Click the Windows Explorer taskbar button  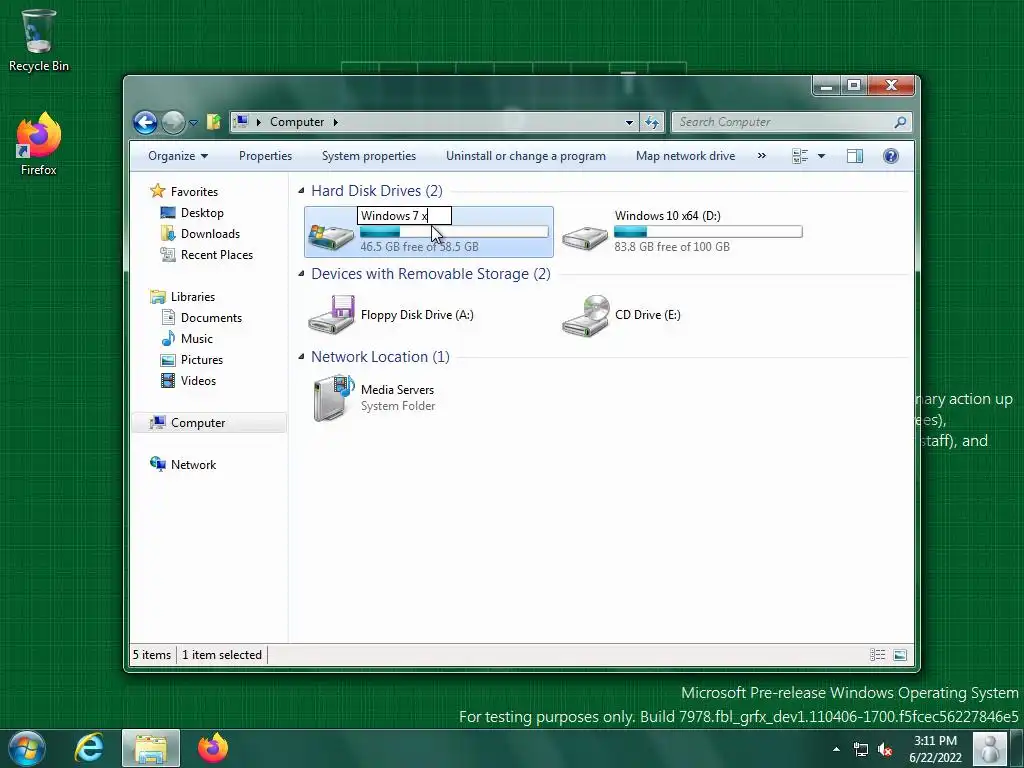click(x=151, y=748)
